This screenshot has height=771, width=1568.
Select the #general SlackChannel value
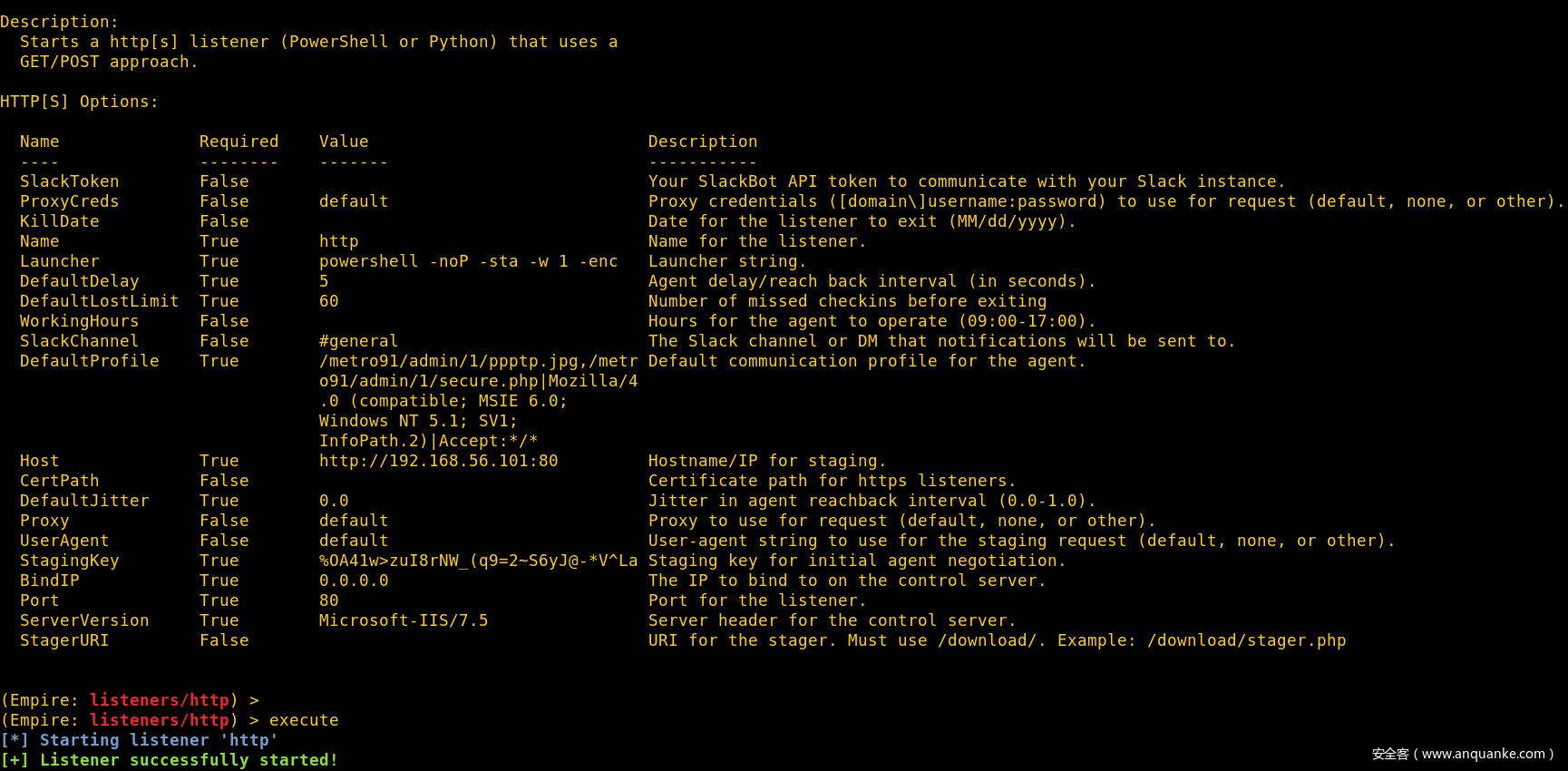[x=358, y=341]
